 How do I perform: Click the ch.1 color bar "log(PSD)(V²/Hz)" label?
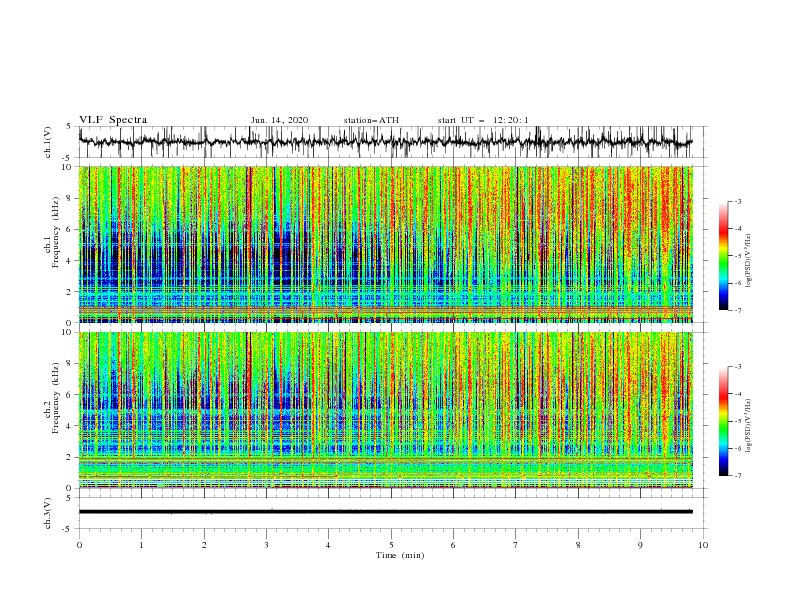point(749,261)
